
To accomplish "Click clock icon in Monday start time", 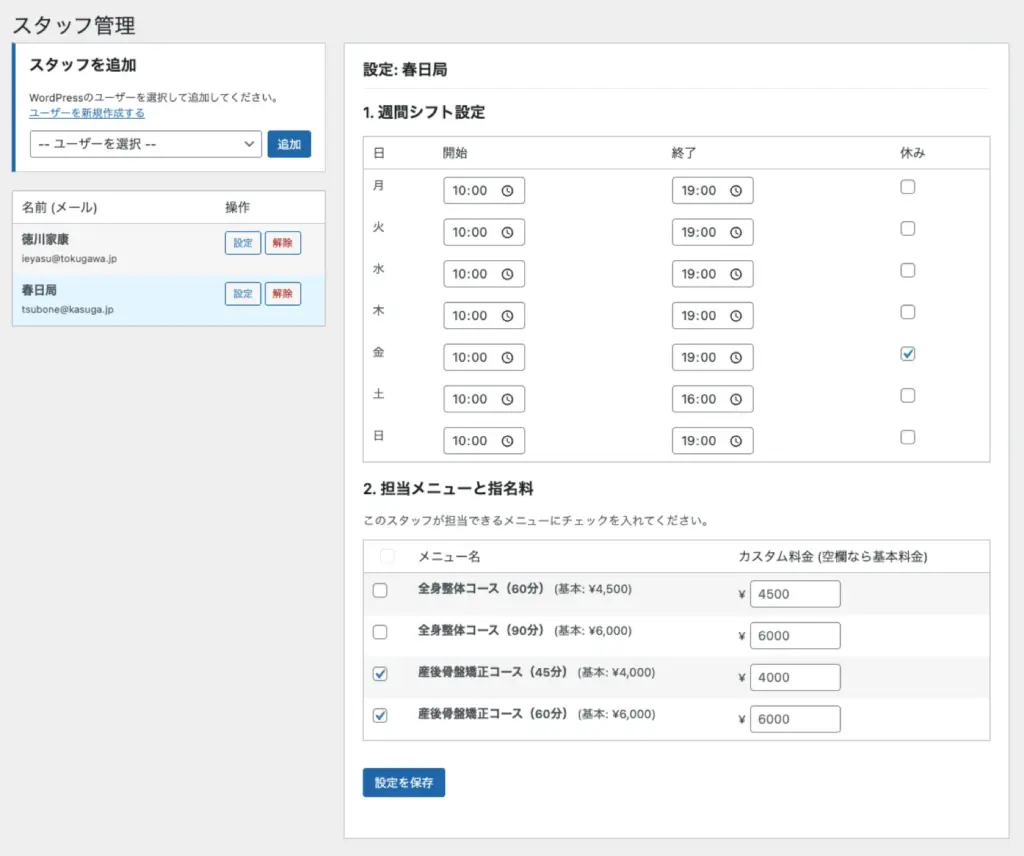I will [x=507, y=191].
